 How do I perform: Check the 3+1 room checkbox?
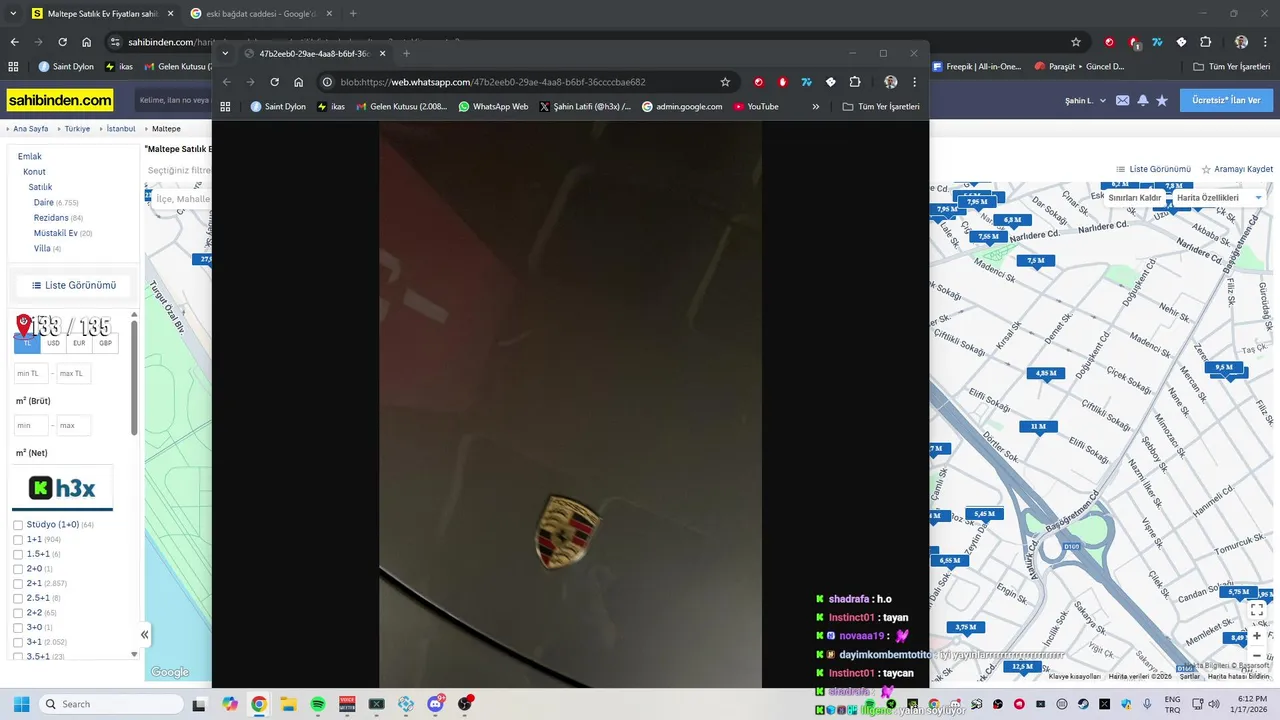pos(18,642)
